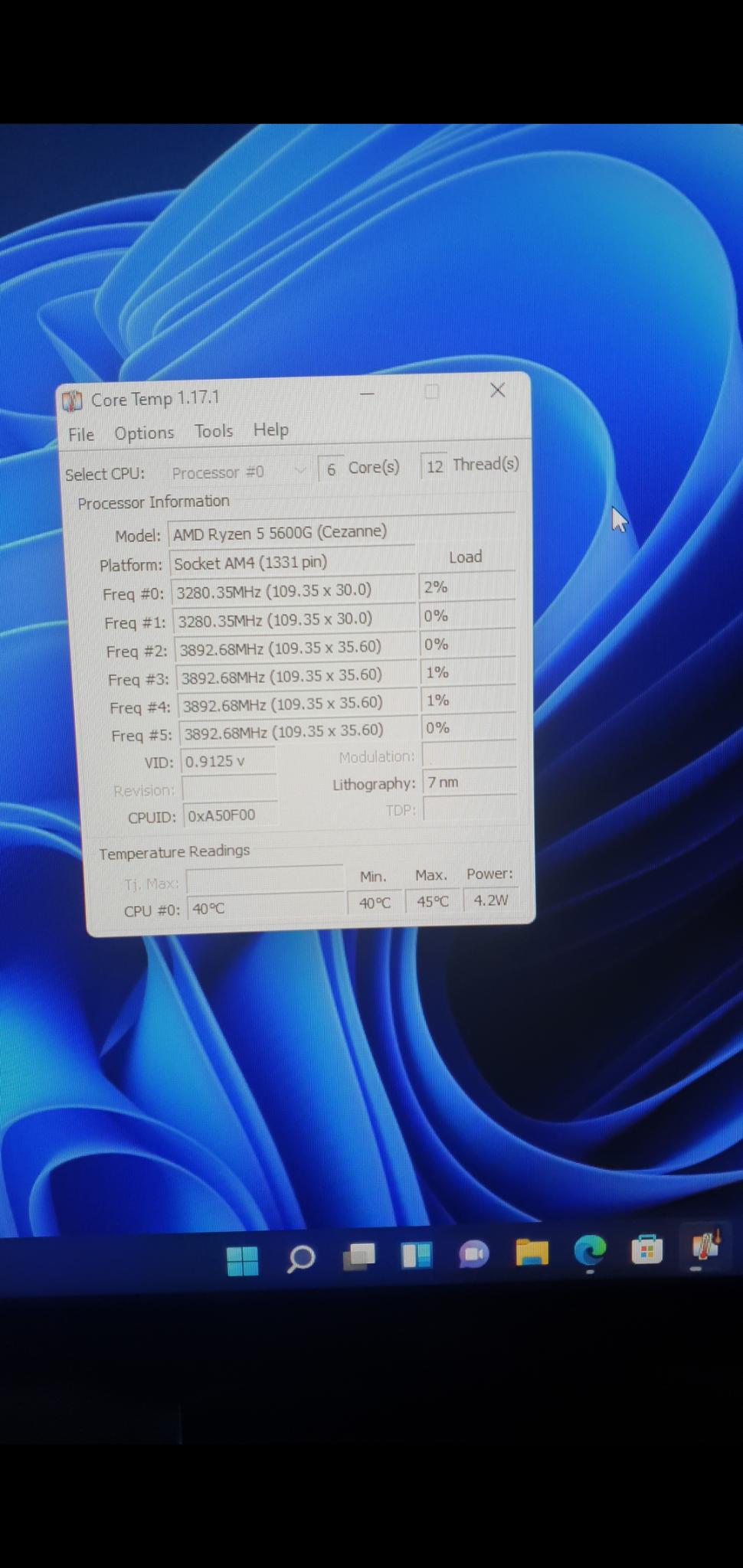
Task: Click the threads count box showing 12
Action: (x=434, y=466)
